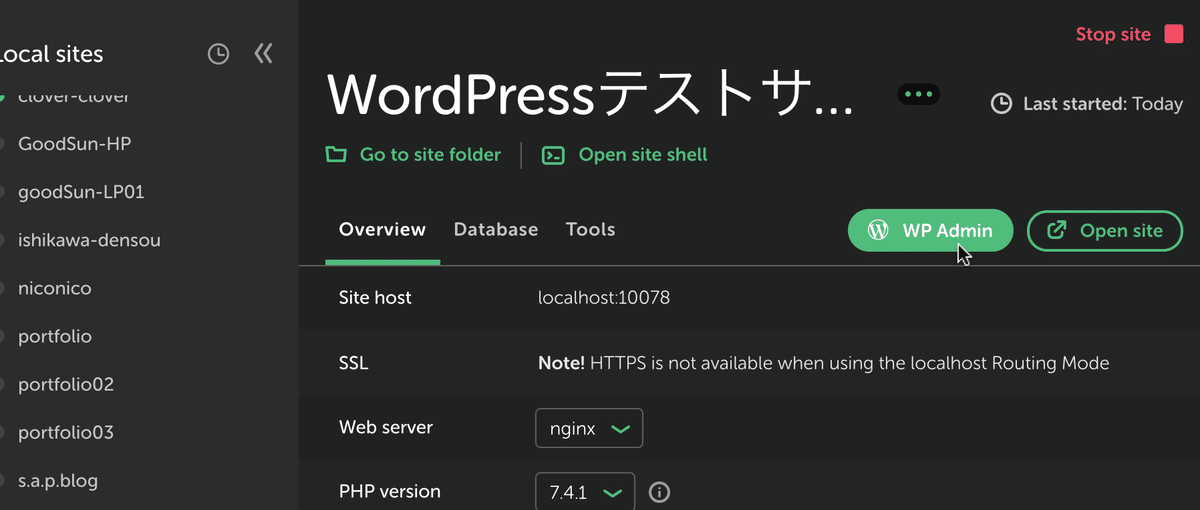1200x510 pixels.
Task: Select the portfolio03 site
Action: [66, 432]
